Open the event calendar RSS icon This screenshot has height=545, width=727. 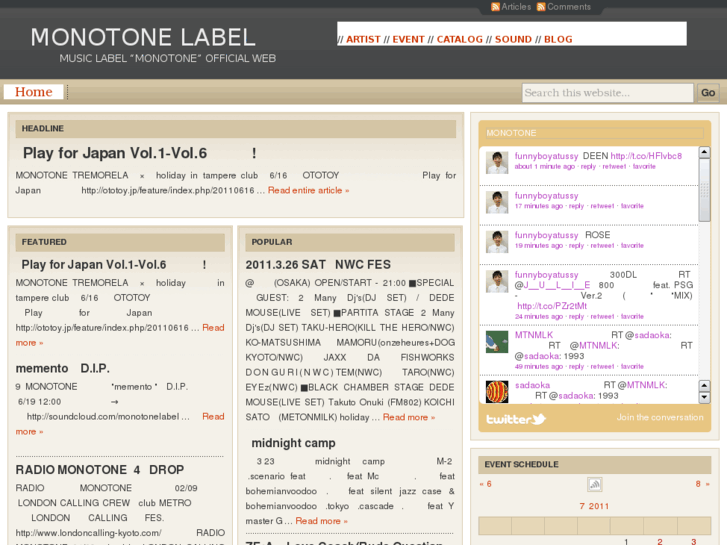point(594,484)
